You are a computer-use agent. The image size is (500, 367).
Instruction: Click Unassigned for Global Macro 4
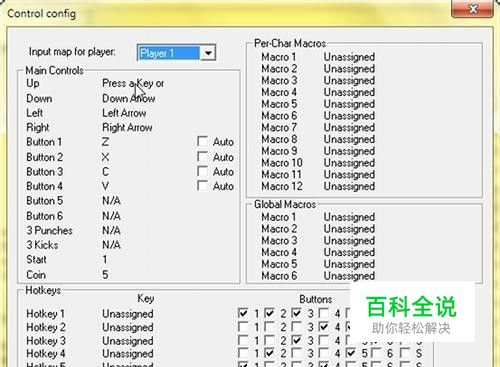[349, 252]
